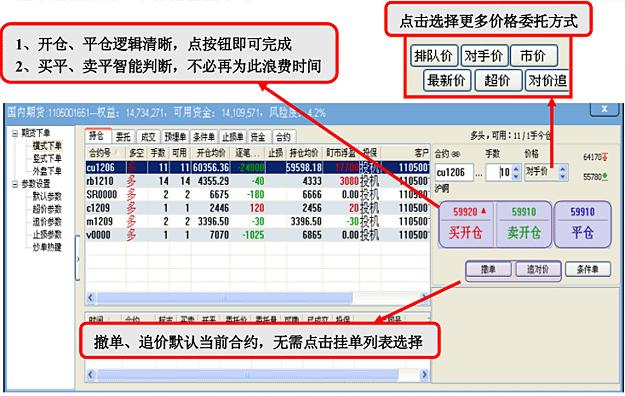Click the 买开仓 button at 59920
This screenshot has width=625, height=396.
pyautogui.click(x=466, y=225)
